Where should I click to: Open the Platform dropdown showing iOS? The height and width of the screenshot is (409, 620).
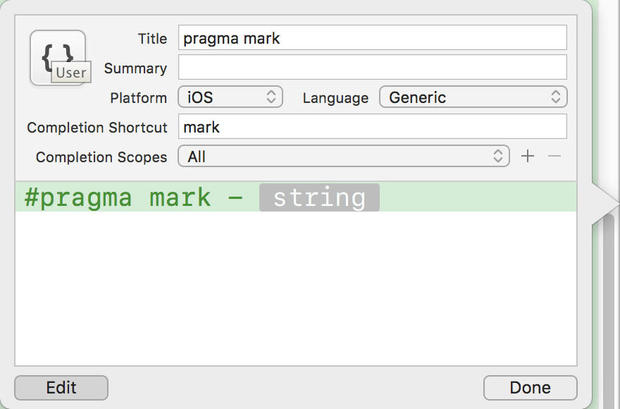click(x=231, y=97)
